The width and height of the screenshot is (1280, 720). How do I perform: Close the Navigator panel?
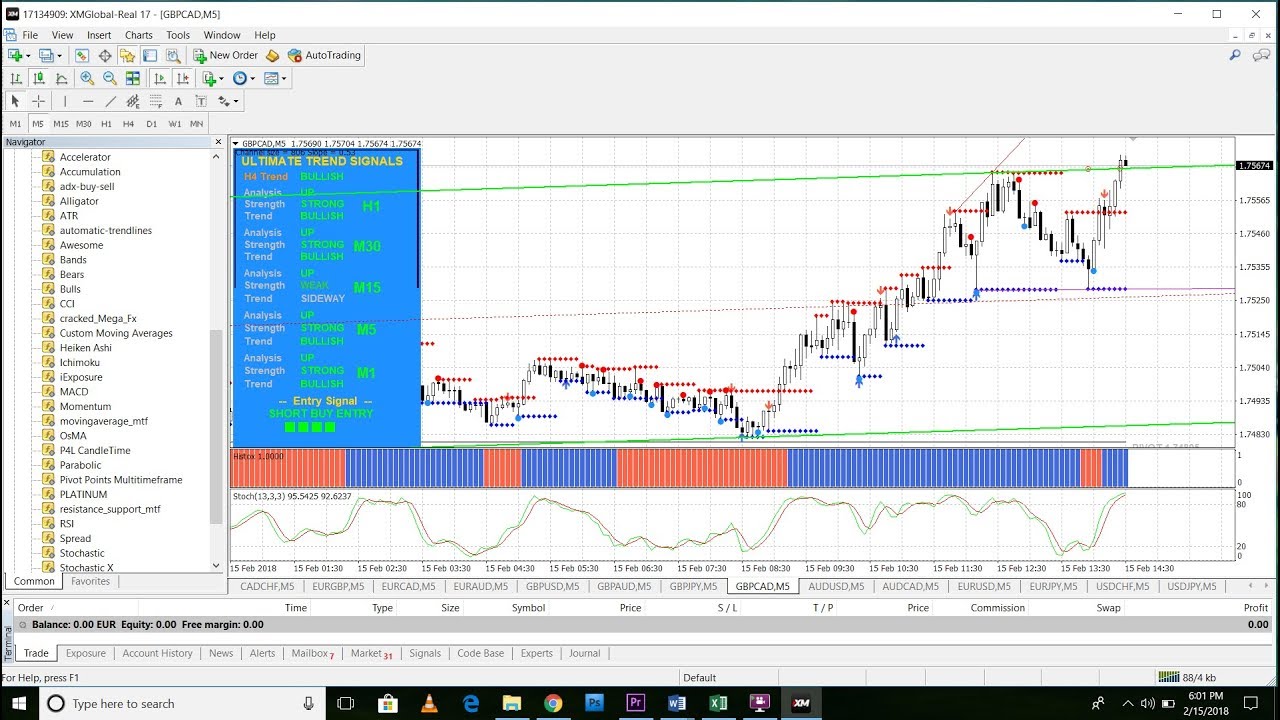(x=218, y=142)
